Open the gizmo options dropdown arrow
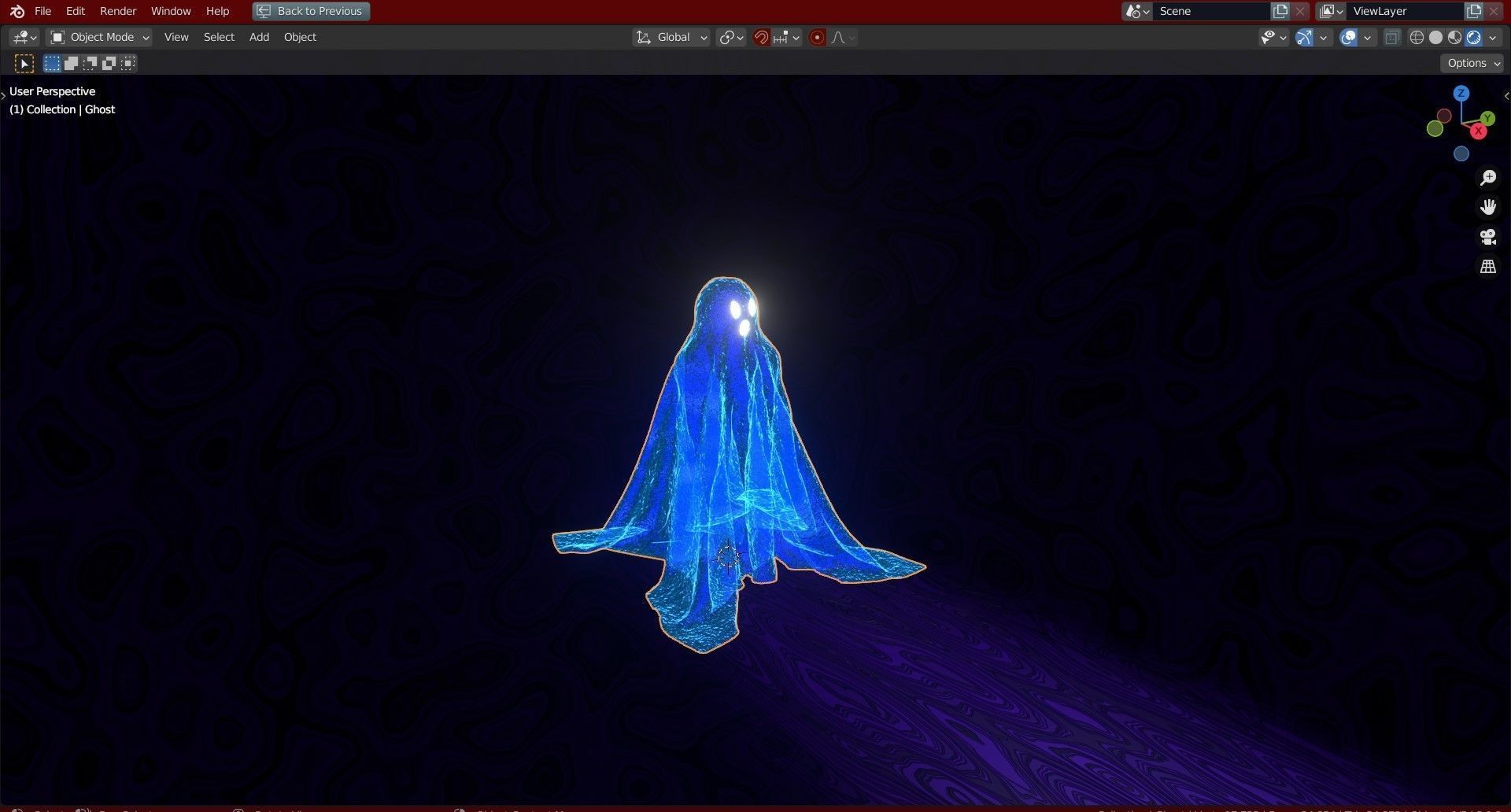This screenshot has height=812, width=1511. tap(1324, 37)
